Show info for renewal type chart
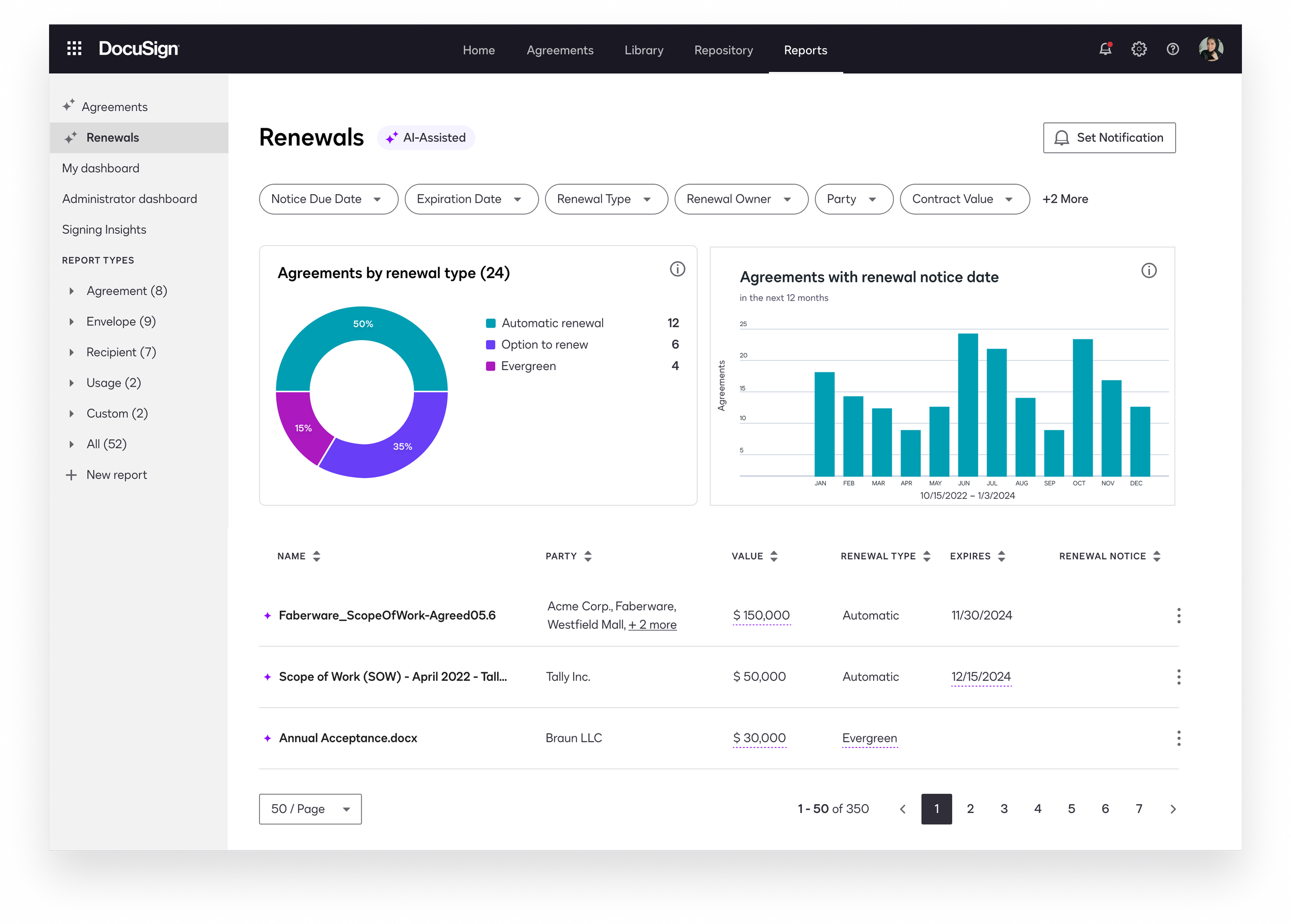The height and width of the screenshot is (924, 1291). 677,269
